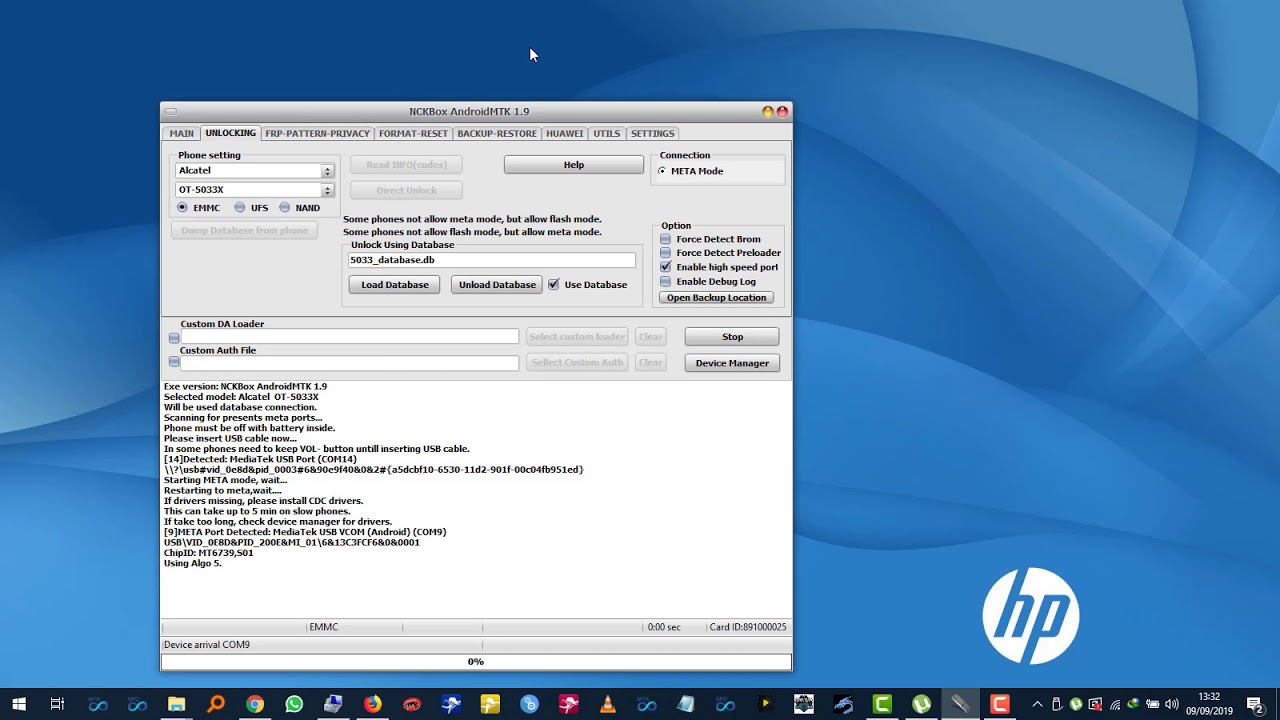Open the battery status tray icon

[1152, 704]
